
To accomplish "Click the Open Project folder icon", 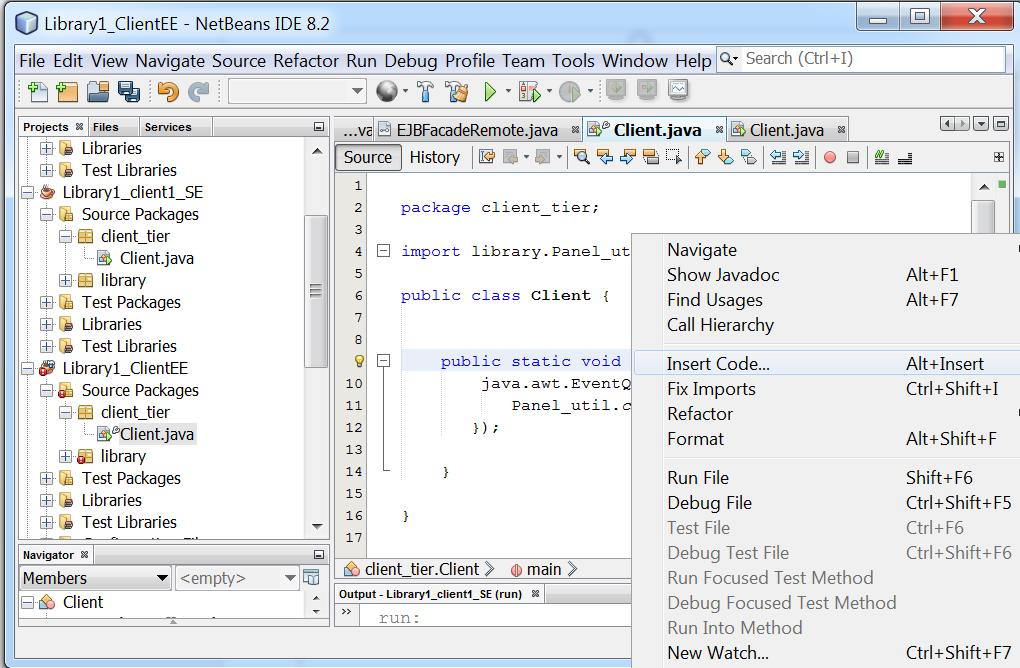I will pyautogui.click(x=98, y=92).
